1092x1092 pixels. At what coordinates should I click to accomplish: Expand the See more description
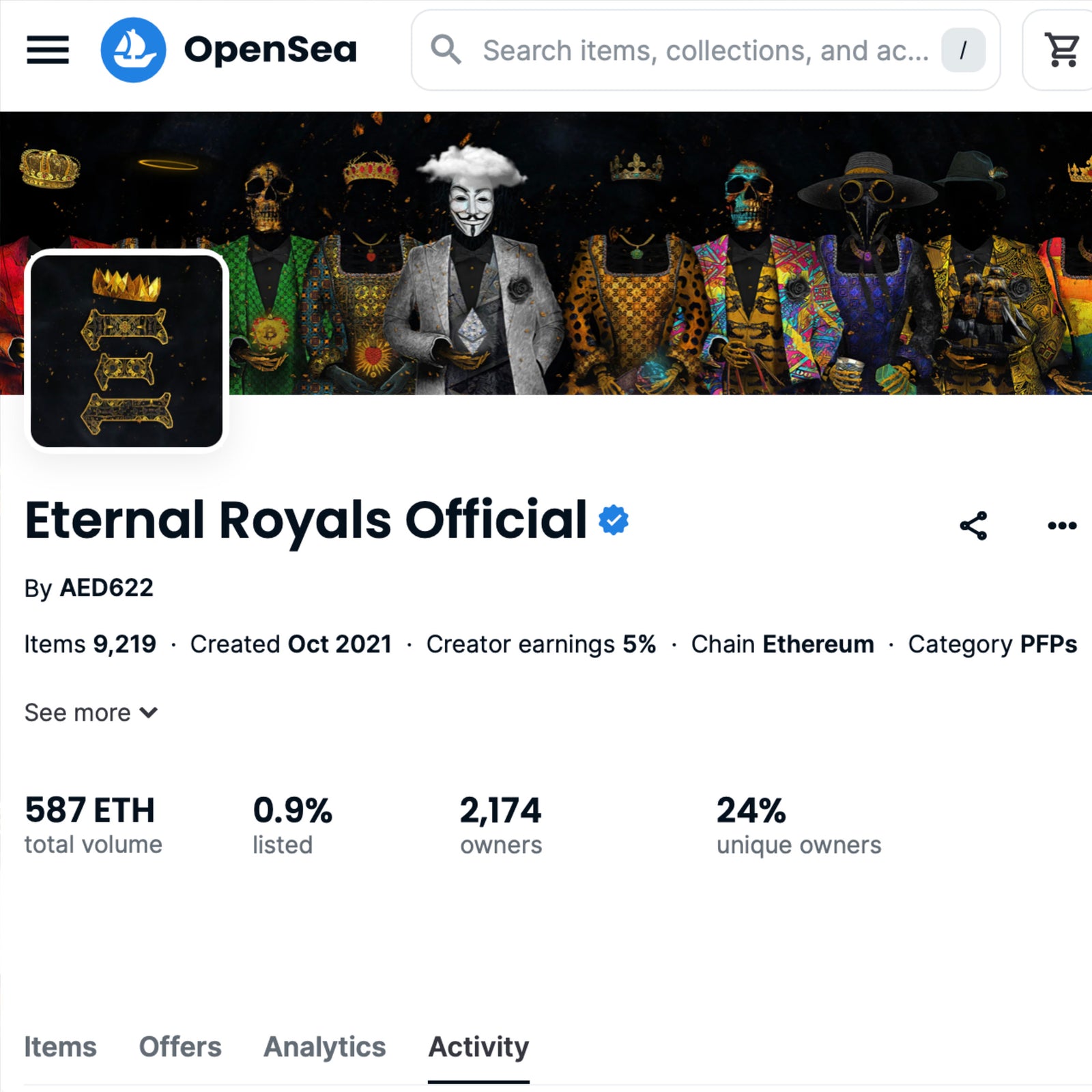91,713
